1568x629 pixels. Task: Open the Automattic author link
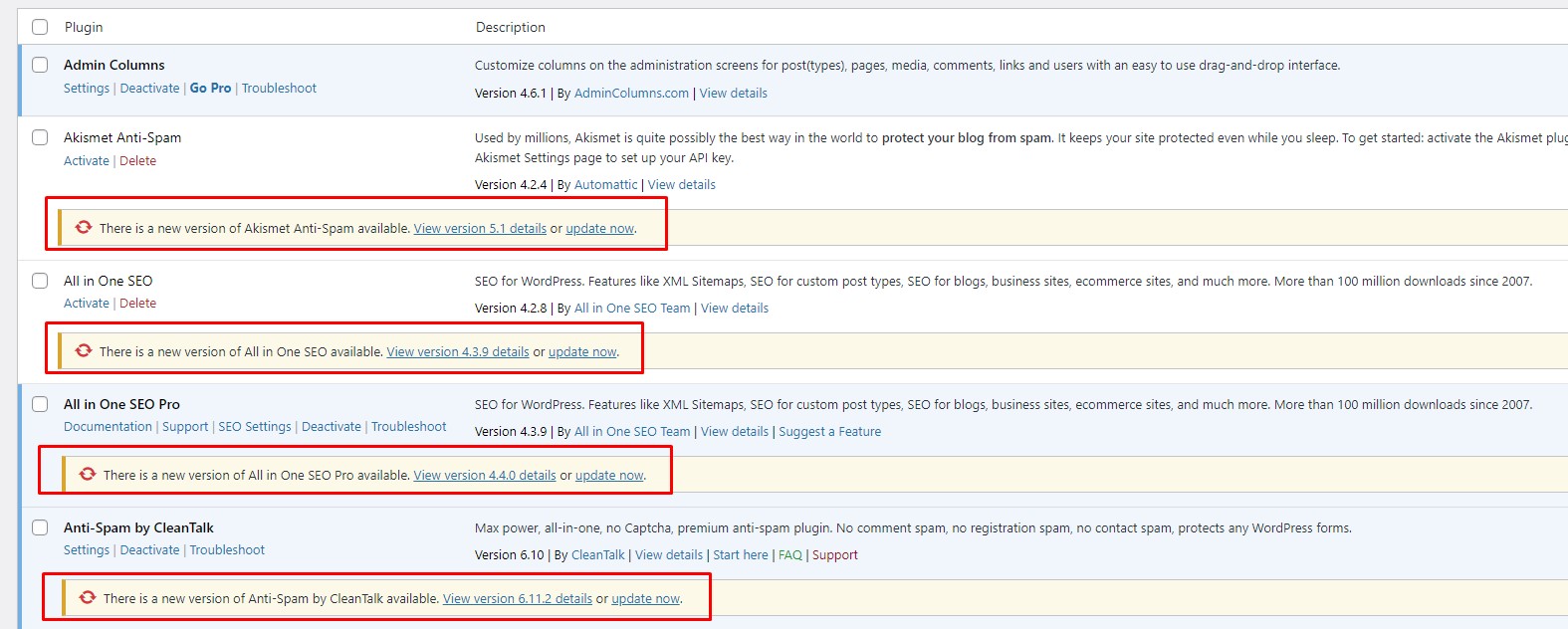pyautogui.click(x=606, y=184)
